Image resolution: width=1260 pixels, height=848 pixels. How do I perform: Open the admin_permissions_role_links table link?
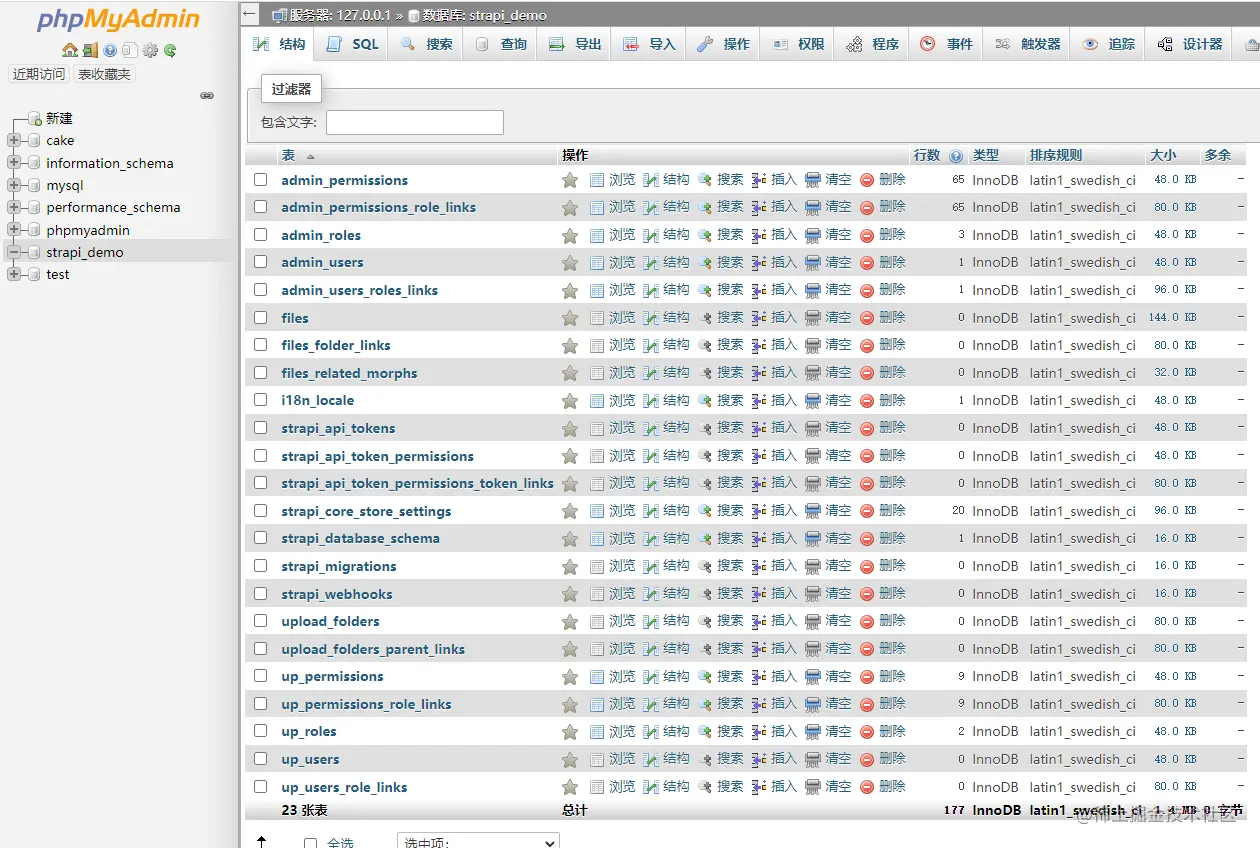[378, 207]
